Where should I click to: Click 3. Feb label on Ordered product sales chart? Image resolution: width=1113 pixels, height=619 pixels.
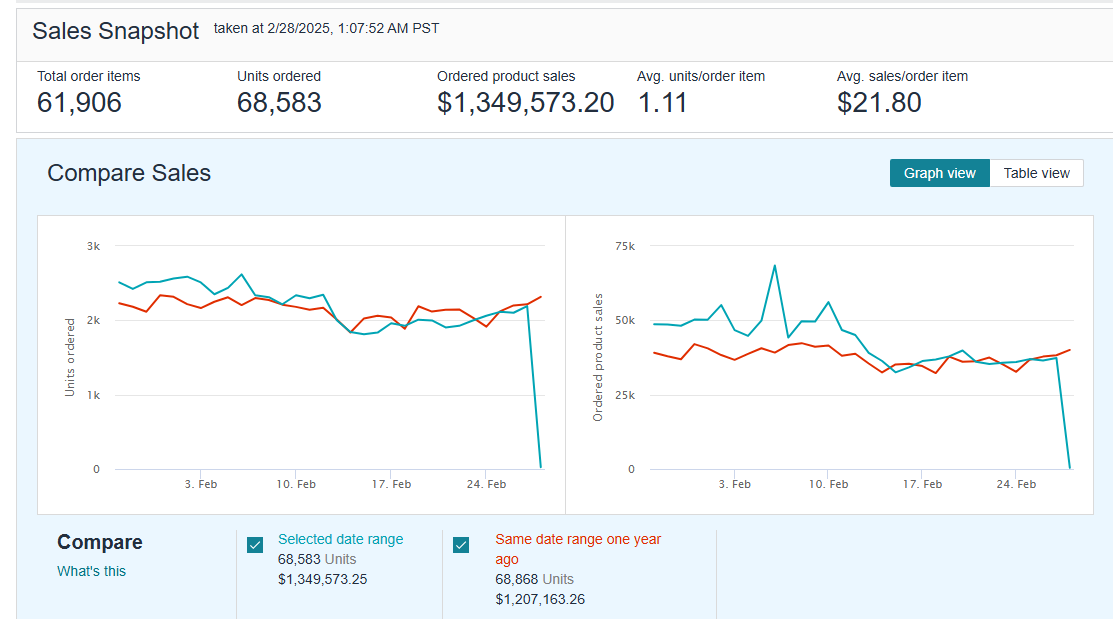[x=734, y=484]
